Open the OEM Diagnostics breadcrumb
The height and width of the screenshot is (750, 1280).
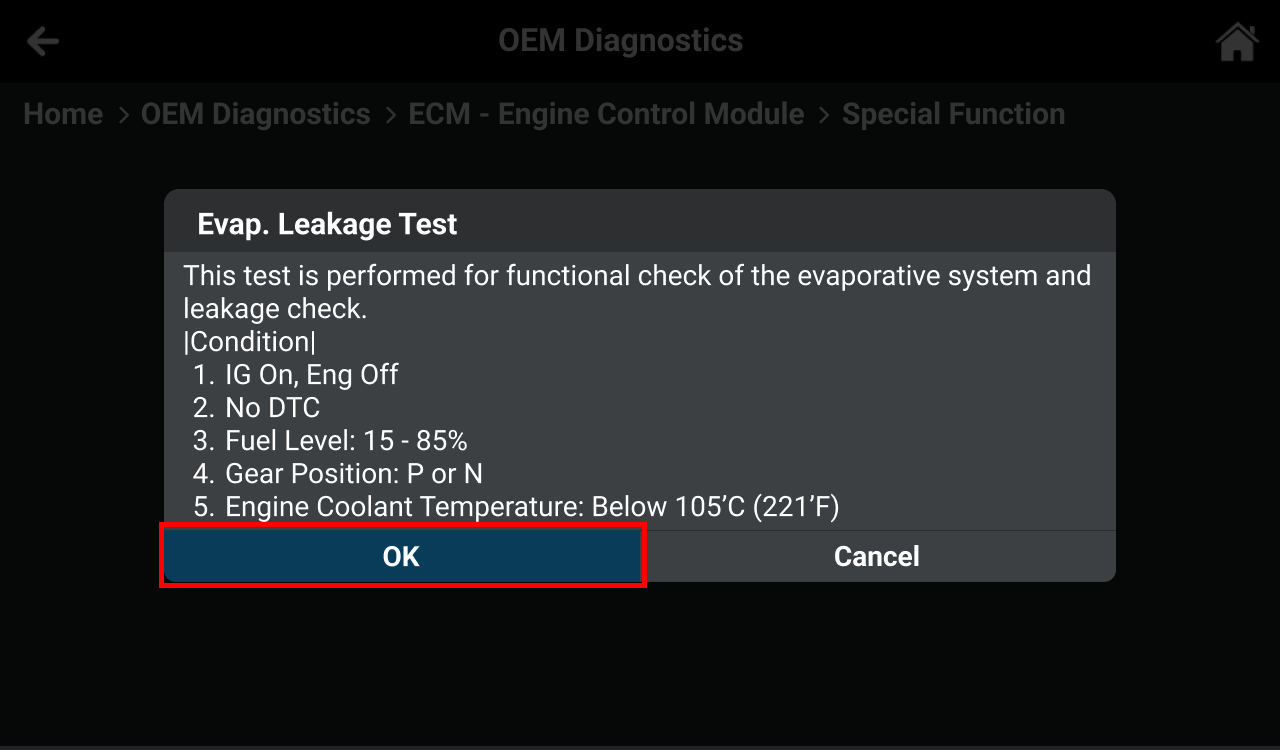255,114
